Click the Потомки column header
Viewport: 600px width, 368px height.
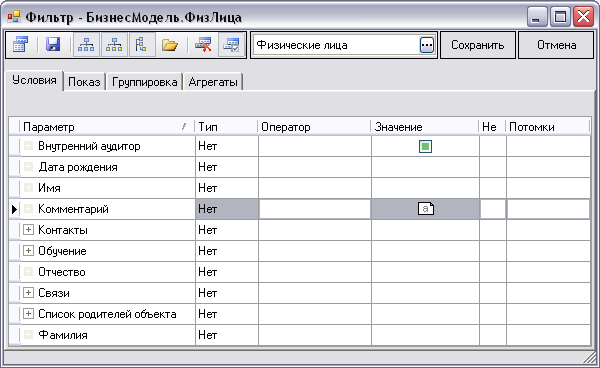point(548,127)
